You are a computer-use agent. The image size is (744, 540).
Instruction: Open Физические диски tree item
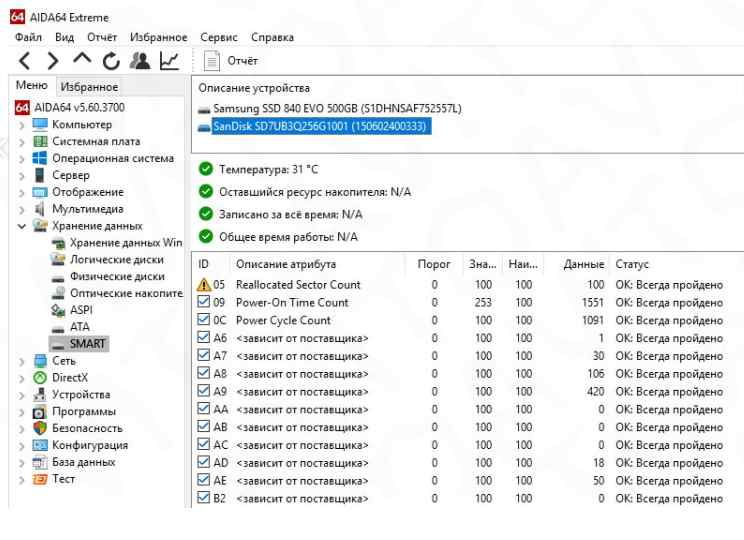pyautogui.click(x=117, y=277)
